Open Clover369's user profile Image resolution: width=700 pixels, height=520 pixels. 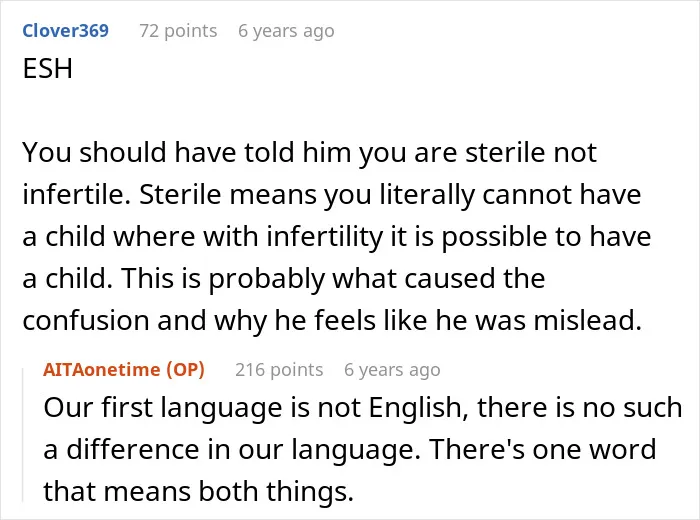point(66,31)
